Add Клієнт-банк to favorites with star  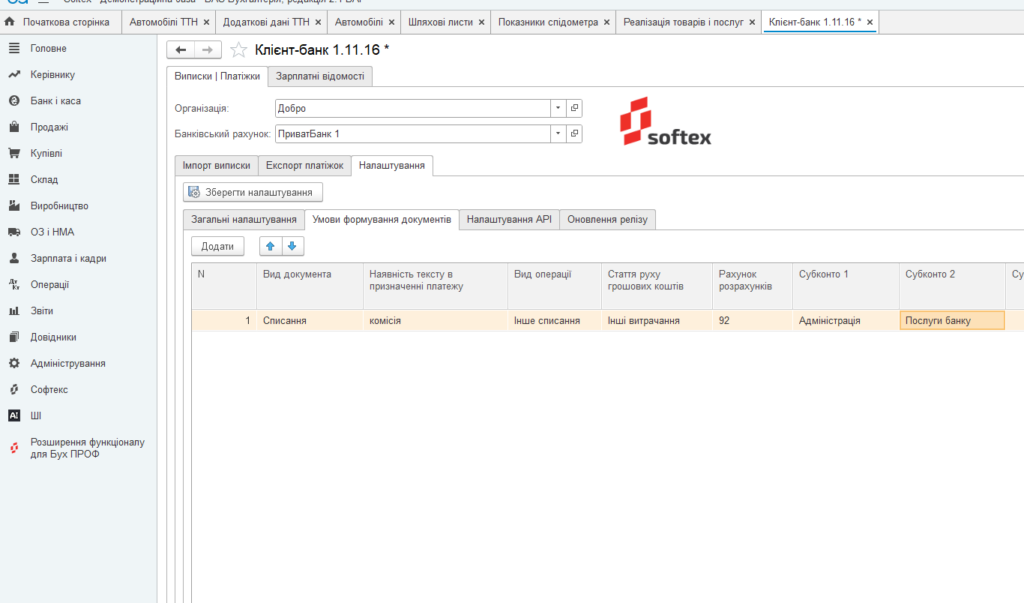(x=238, y=50)
